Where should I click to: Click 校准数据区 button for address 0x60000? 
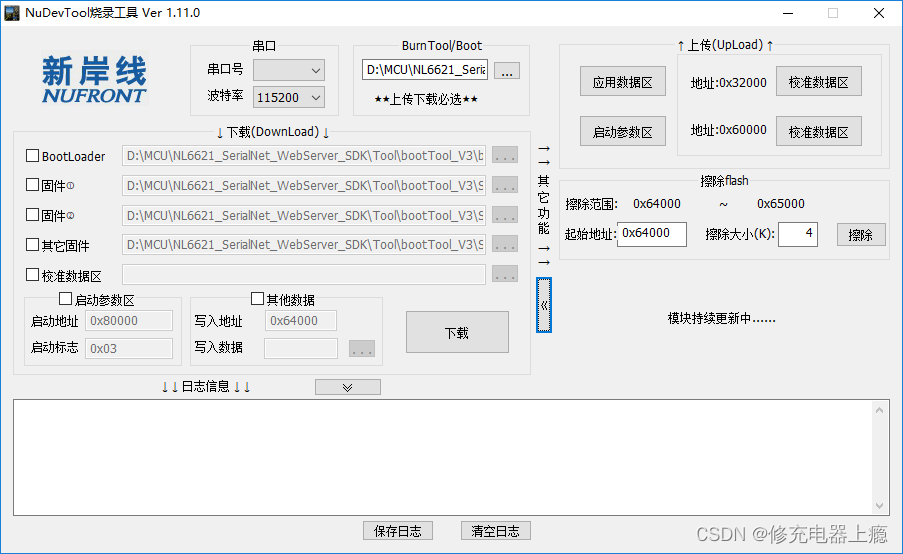818,131
